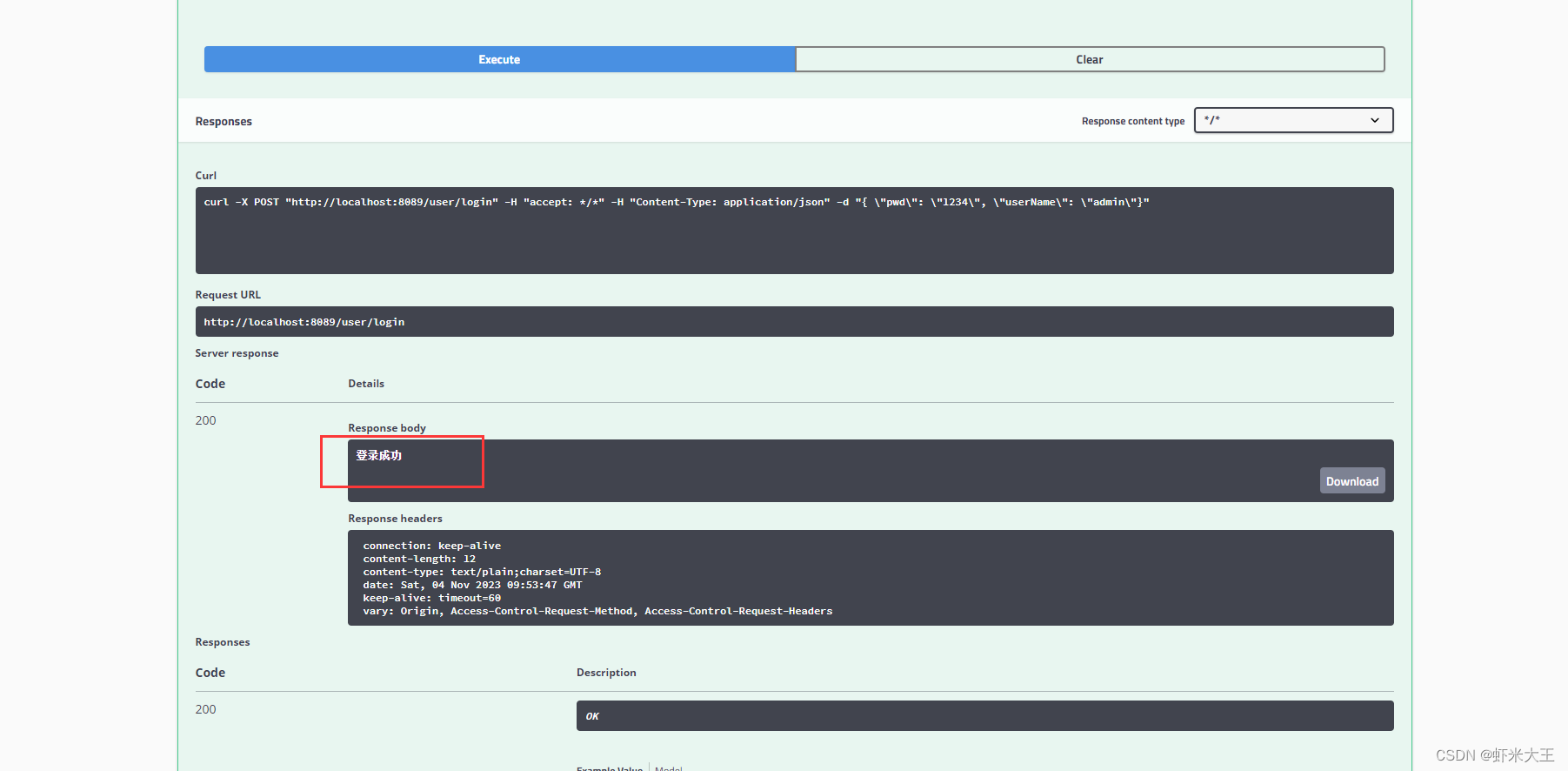
Task: Click the content-type text/plain header line
Action: coord(482,572)
